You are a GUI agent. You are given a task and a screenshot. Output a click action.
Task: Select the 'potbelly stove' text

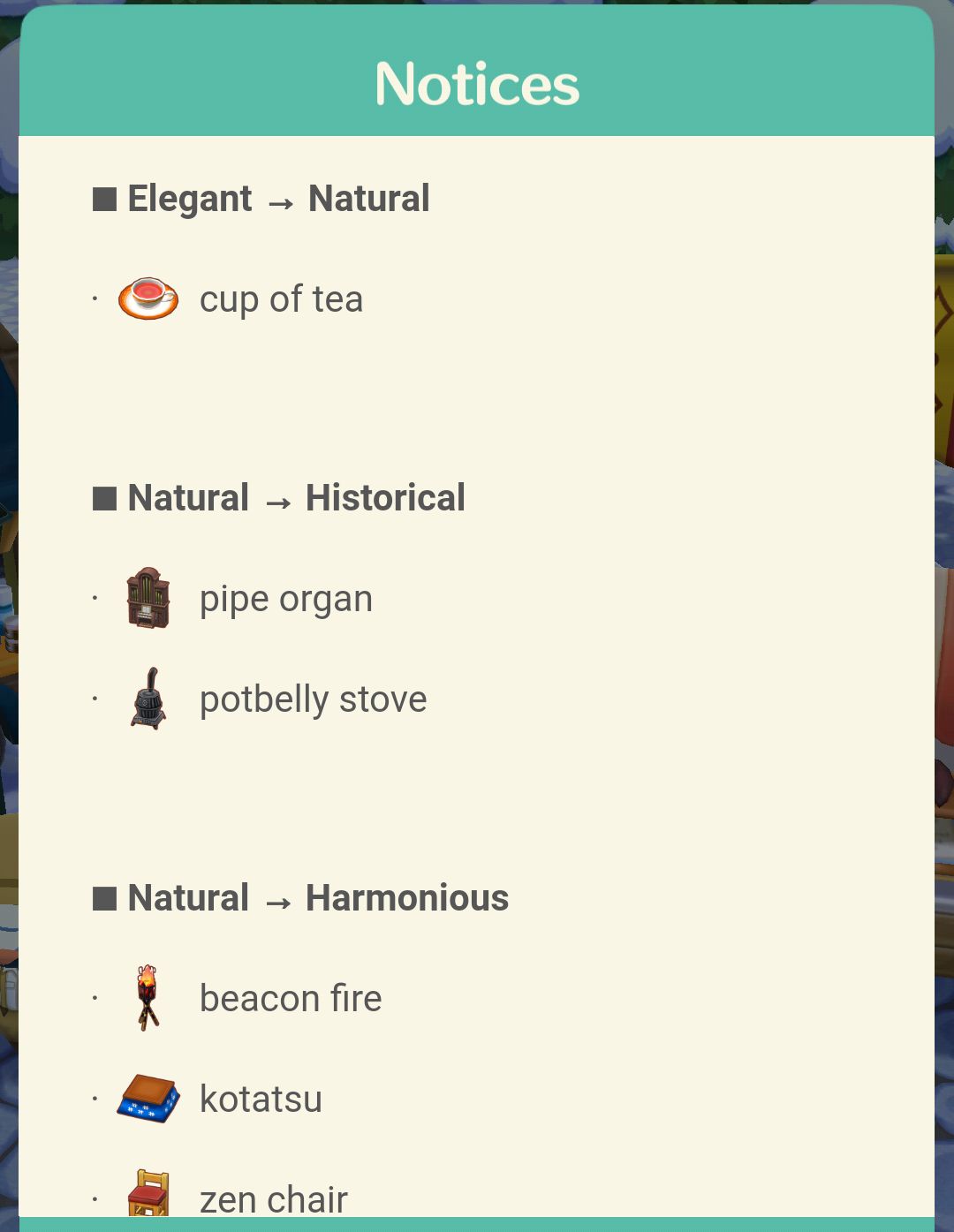(x=313, y=699)
